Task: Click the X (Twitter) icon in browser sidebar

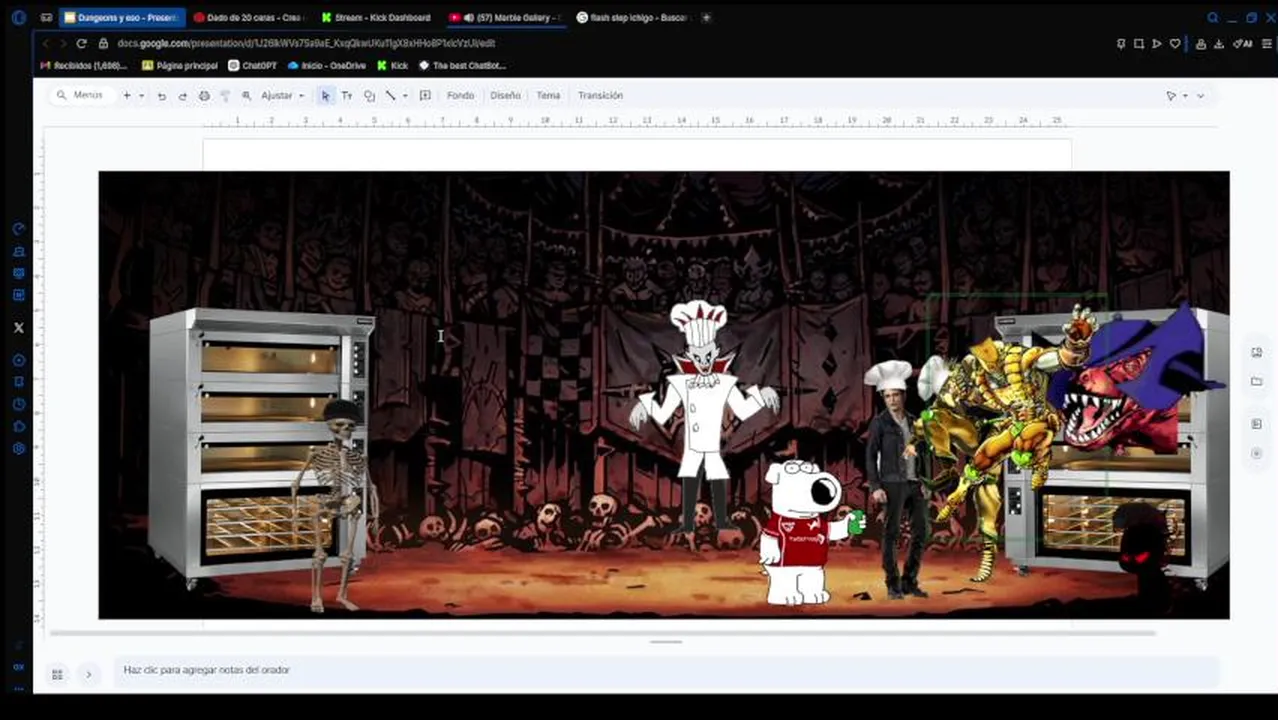Action: [18, 327]
